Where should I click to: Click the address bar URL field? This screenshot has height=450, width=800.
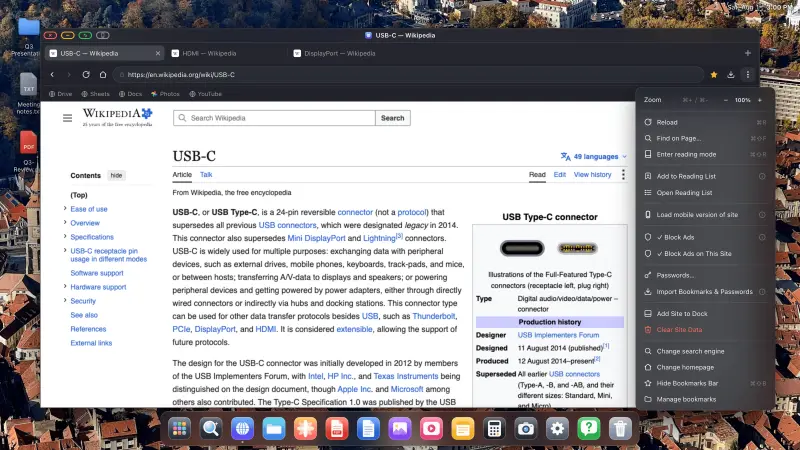click(408, 74)
